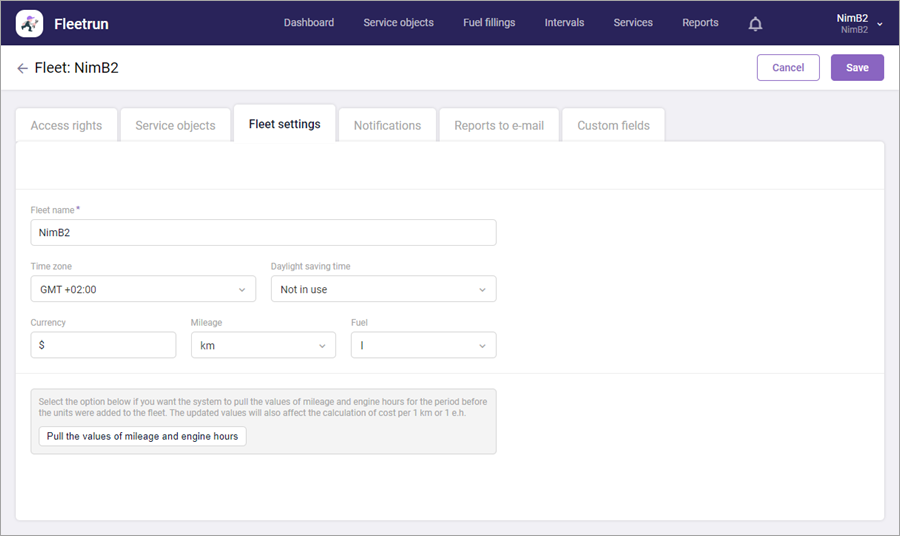Open Fuel fillings from top navigation
The width and height of the screenshot is (900, 536).
click(x=489, y=23)
